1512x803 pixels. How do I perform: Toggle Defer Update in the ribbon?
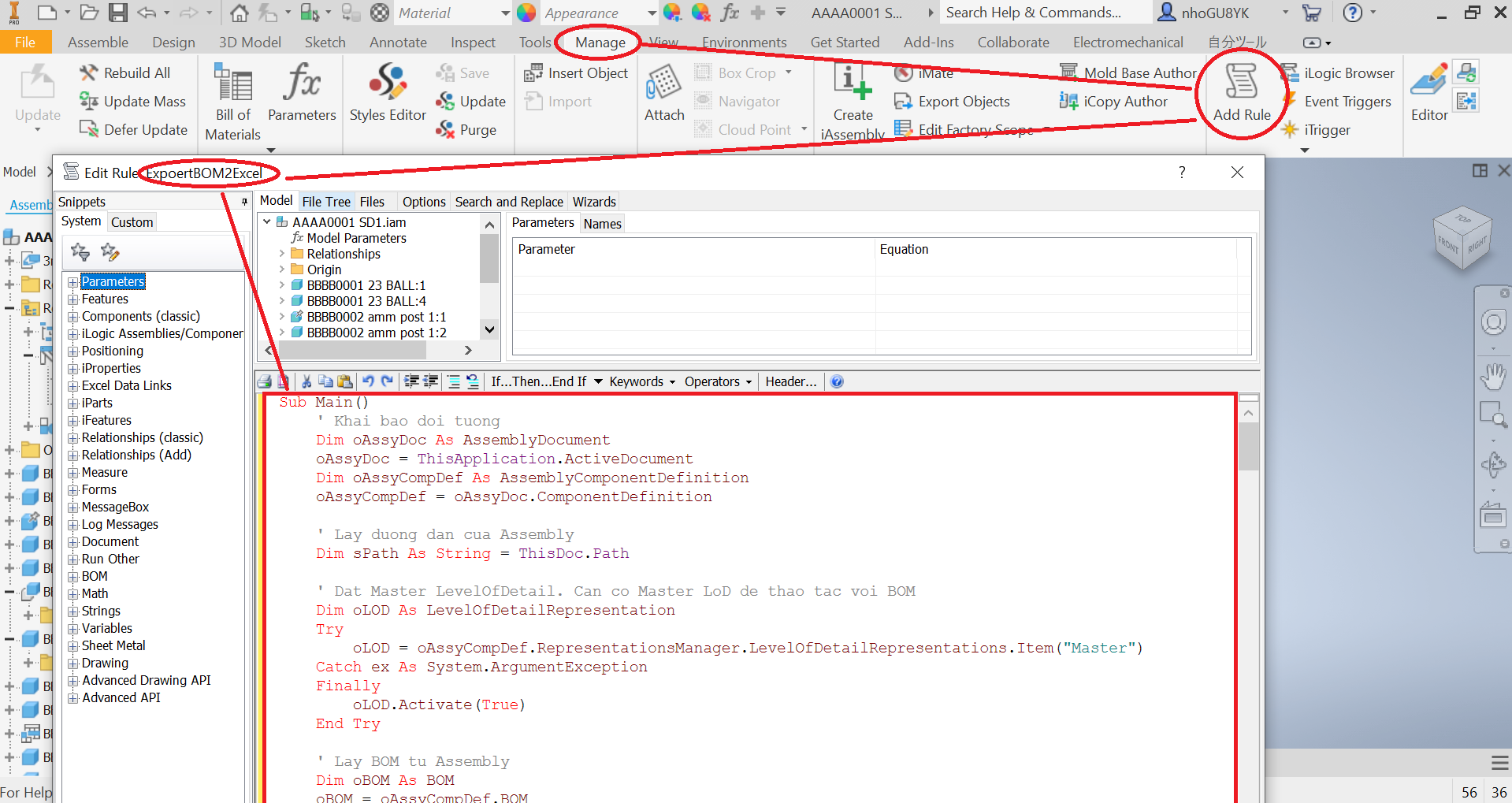click(134, 130)
